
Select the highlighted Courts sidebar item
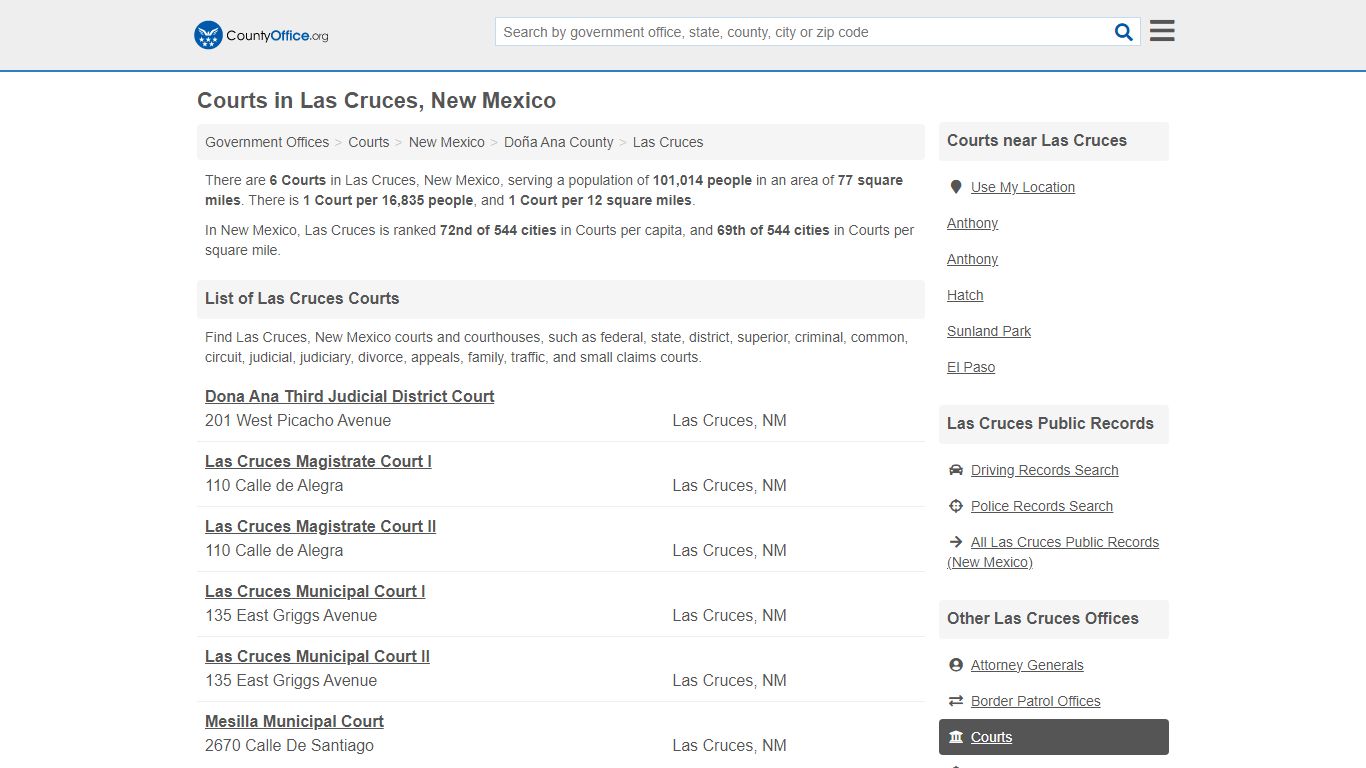1054,737
